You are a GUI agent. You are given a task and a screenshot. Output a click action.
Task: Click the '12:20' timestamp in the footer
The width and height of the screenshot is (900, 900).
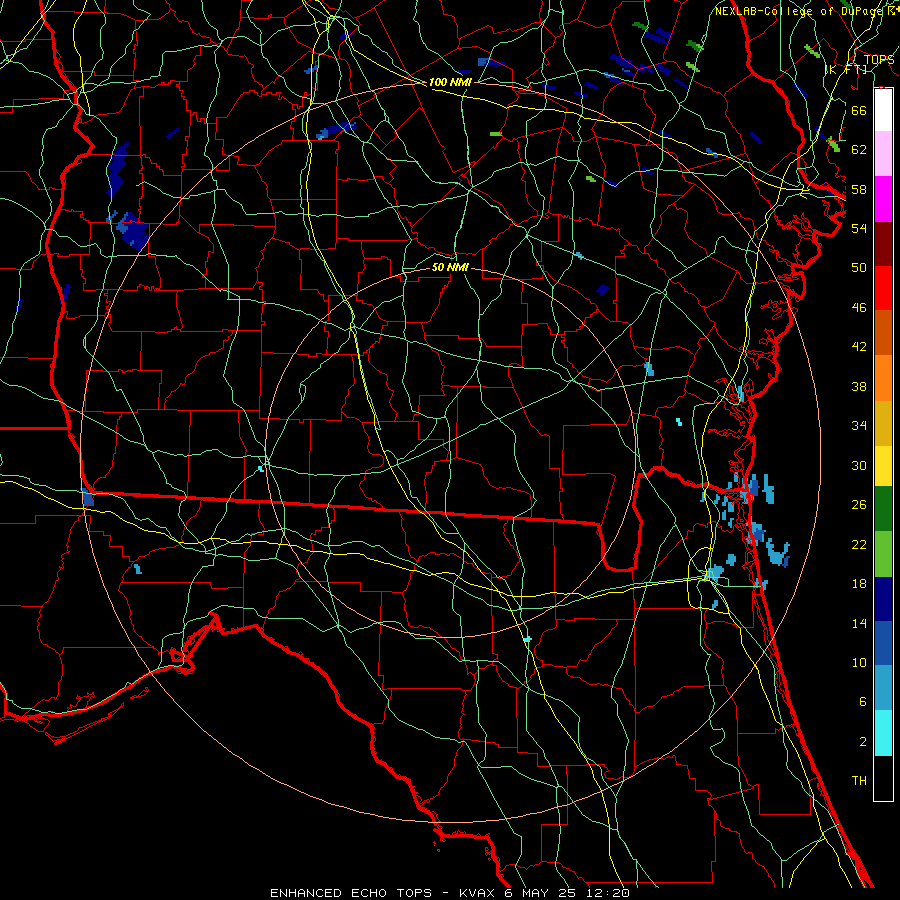click(x=608, y=893)
